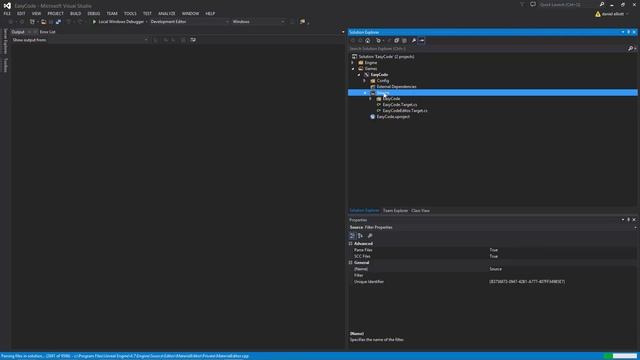
Task: Switch to the Error List tab
Action: (x=47, y=32)
